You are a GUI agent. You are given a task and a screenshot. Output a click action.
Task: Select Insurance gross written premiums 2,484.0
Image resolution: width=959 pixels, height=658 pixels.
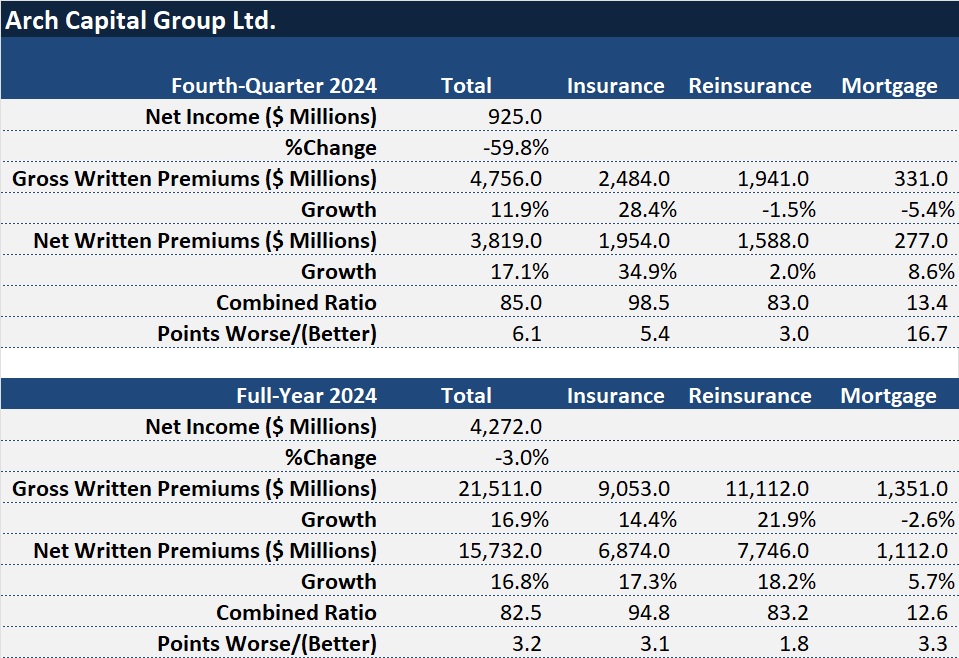point(634,179)
